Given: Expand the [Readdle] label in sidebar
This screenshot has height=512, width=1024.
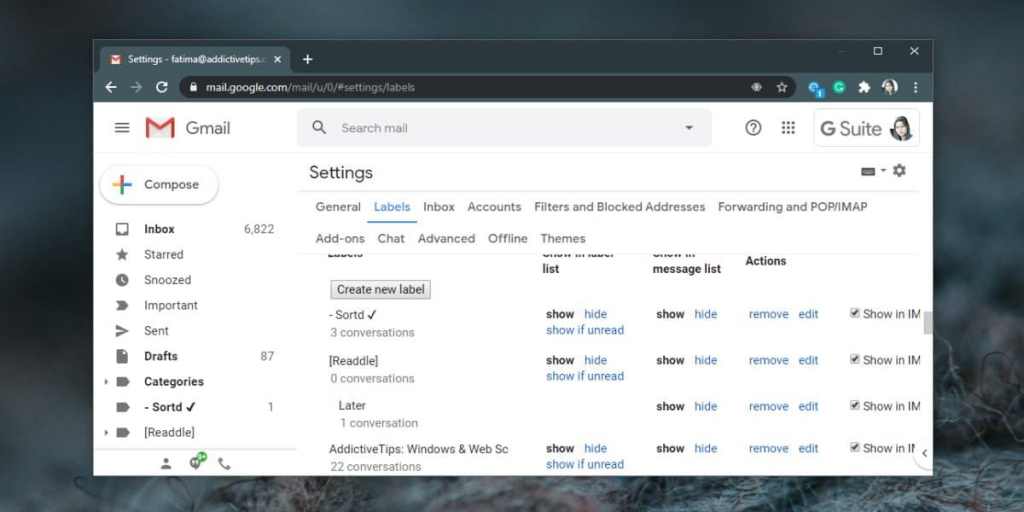Looking at the screenshot, I should (x=107, y=433).
